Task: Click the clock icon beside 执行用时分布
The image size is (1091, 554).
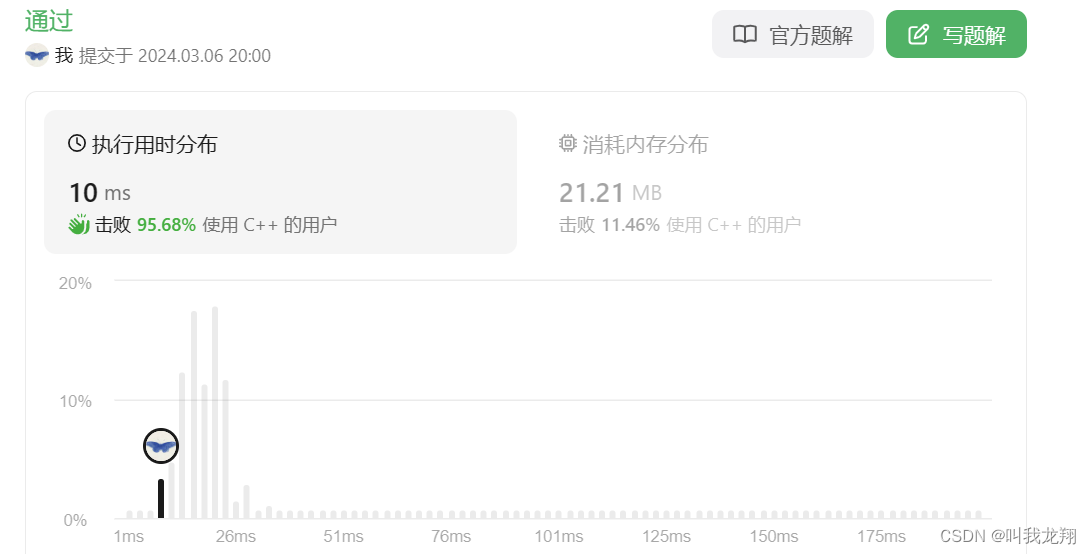Action: 77,143
